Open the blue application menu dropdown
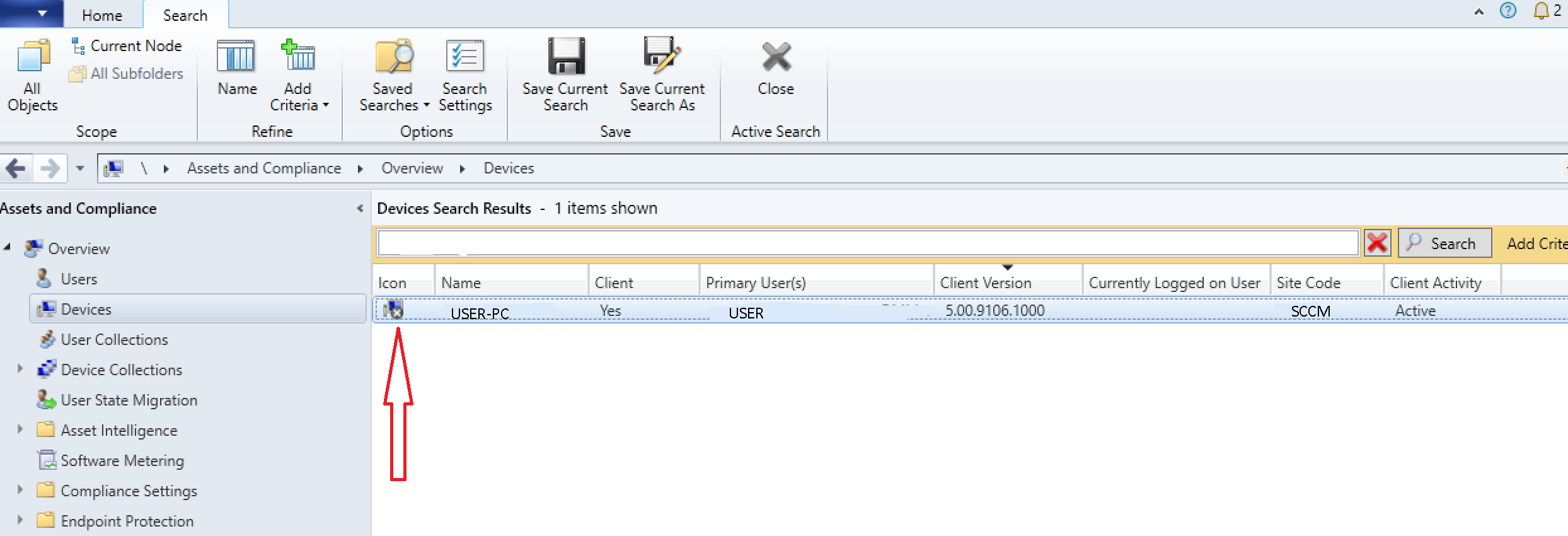The width and height of the screenshot is (1568, 536). coord(32,13)
